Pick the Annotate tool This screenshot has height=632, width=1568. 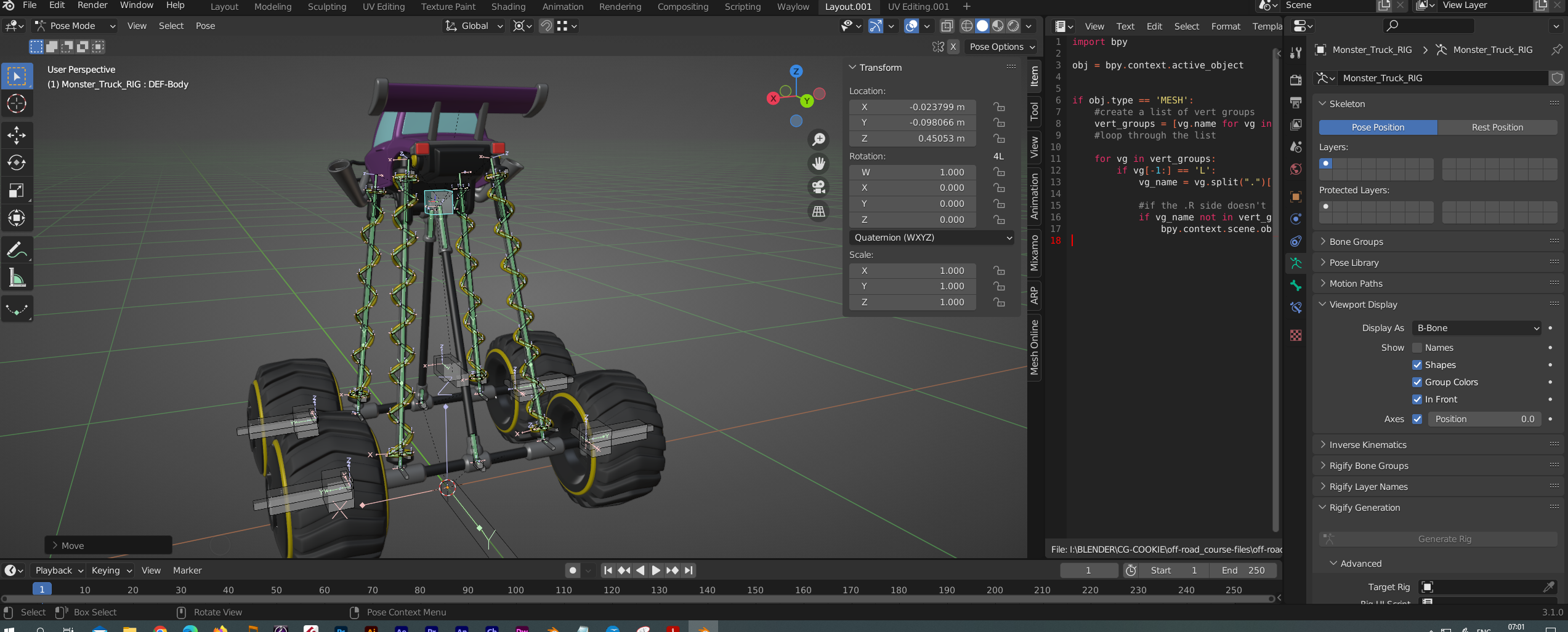click(x=17, y=250)
